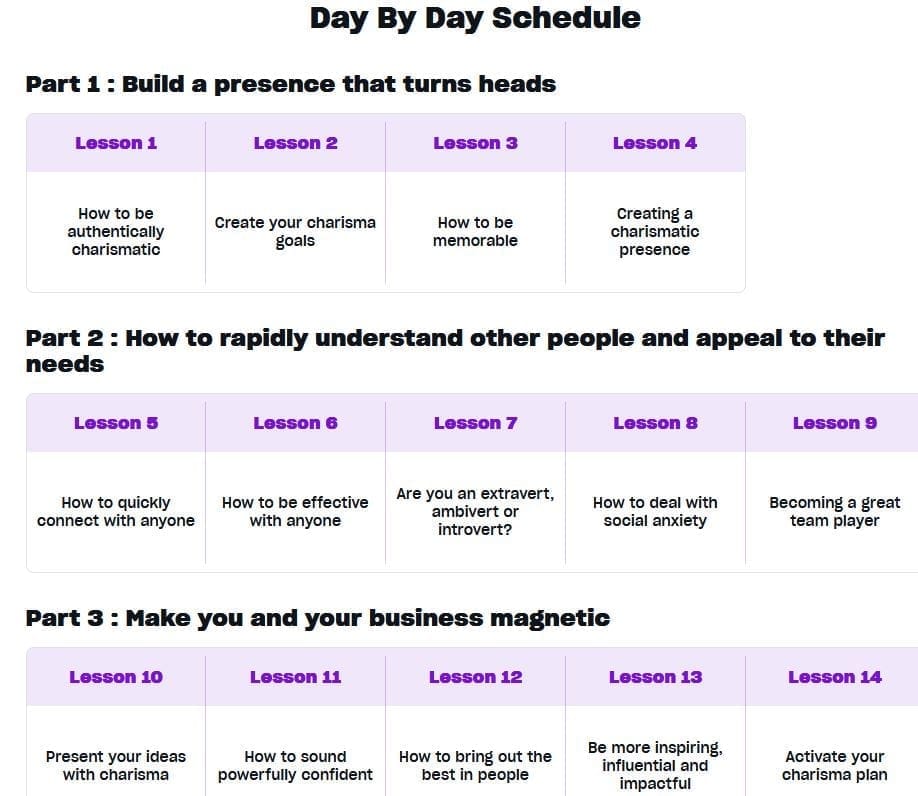Click the 'Day By Day Schedule' title
Viewport: 918px width, 796px height.
(x=475, y=18)
